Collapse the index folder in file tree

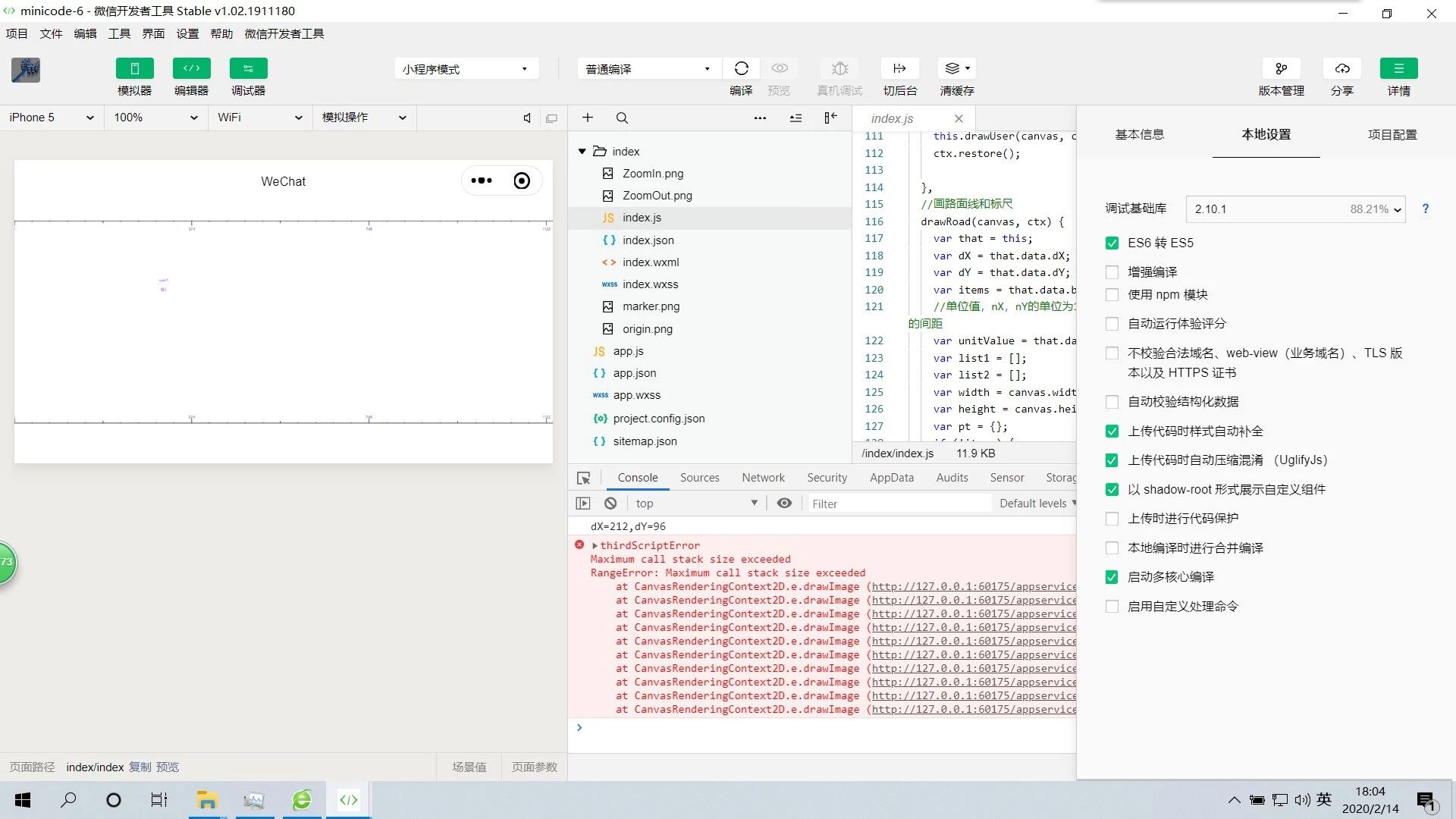pos(582,152)
